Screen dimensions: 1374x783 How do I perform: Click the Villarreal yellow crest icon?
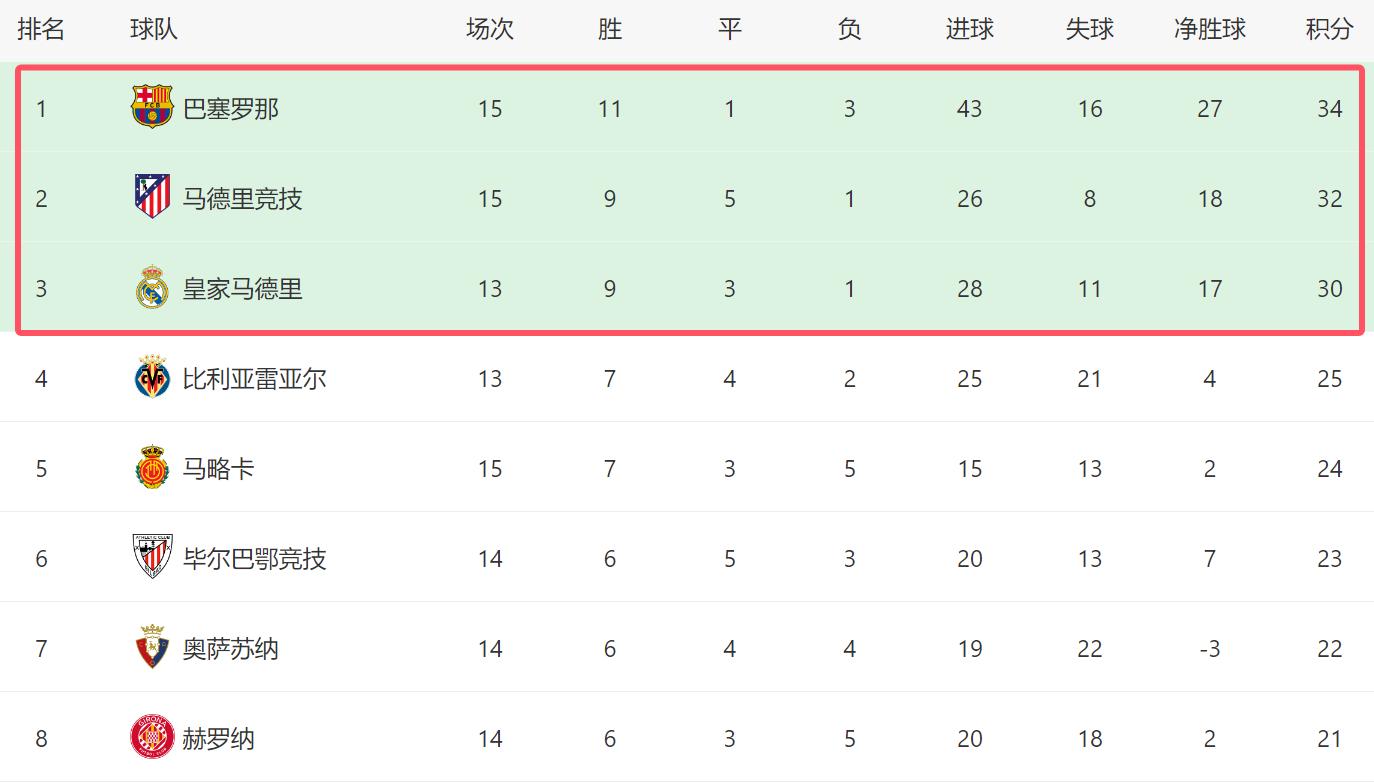152,377
